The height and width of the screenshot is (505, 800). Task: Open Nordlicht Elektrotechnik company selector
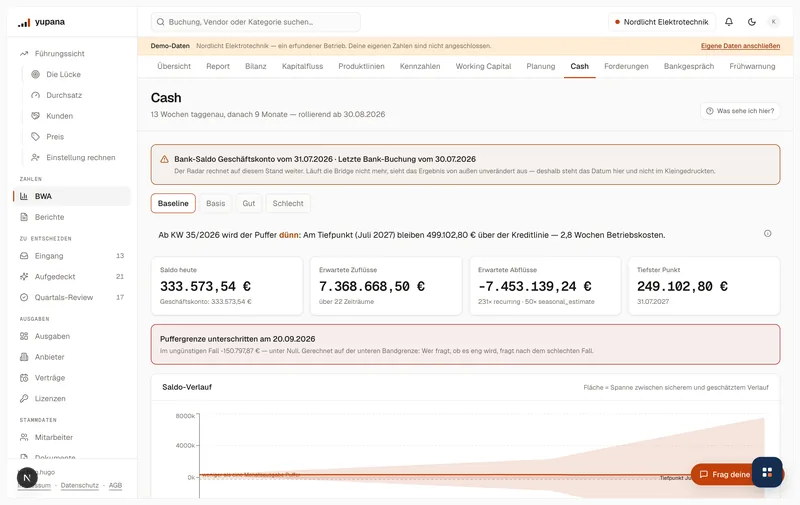(x=662, y=22)
